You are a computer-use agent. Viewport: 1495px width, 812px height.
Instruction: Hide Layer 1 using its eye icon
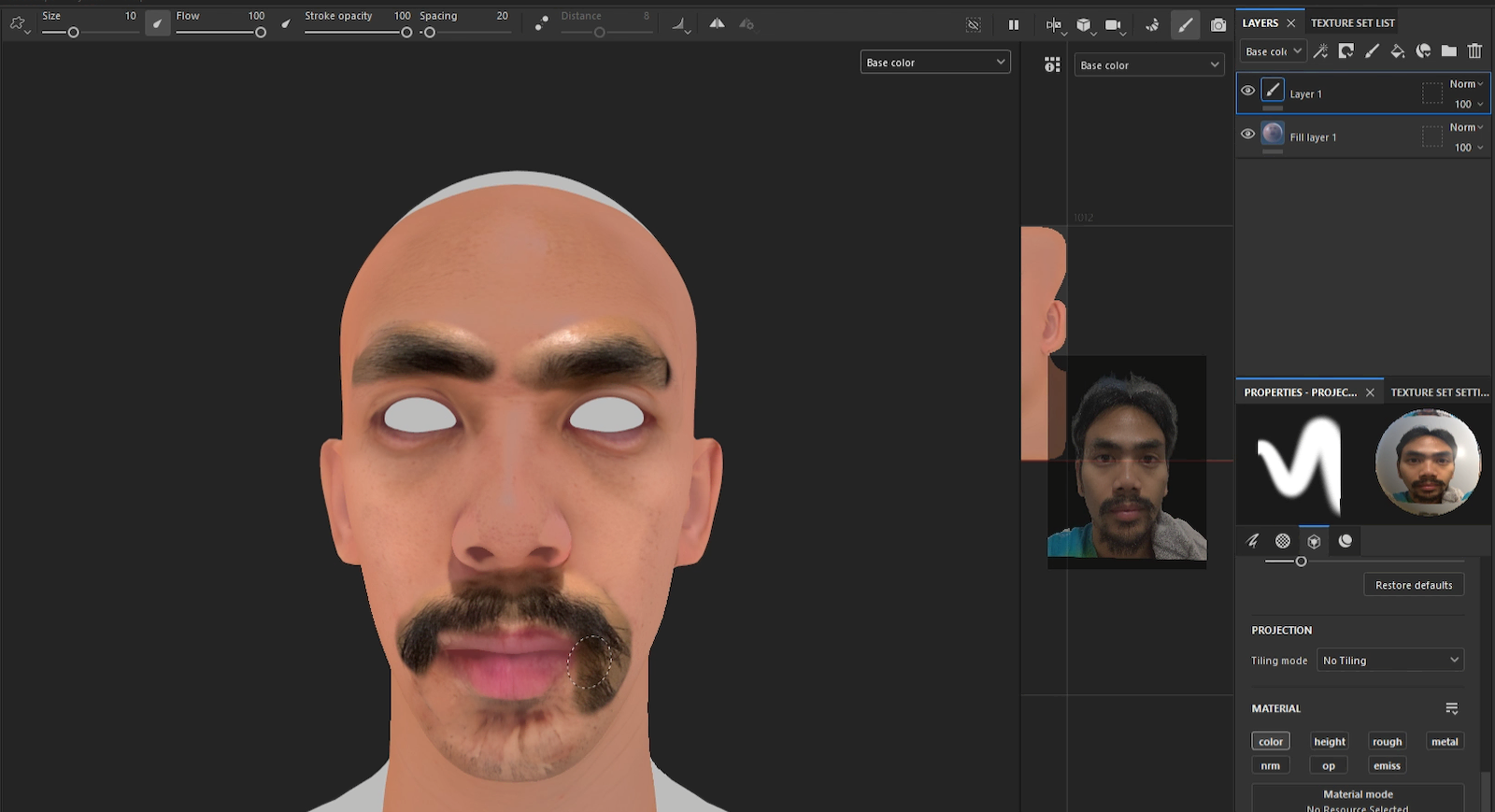1247,91
